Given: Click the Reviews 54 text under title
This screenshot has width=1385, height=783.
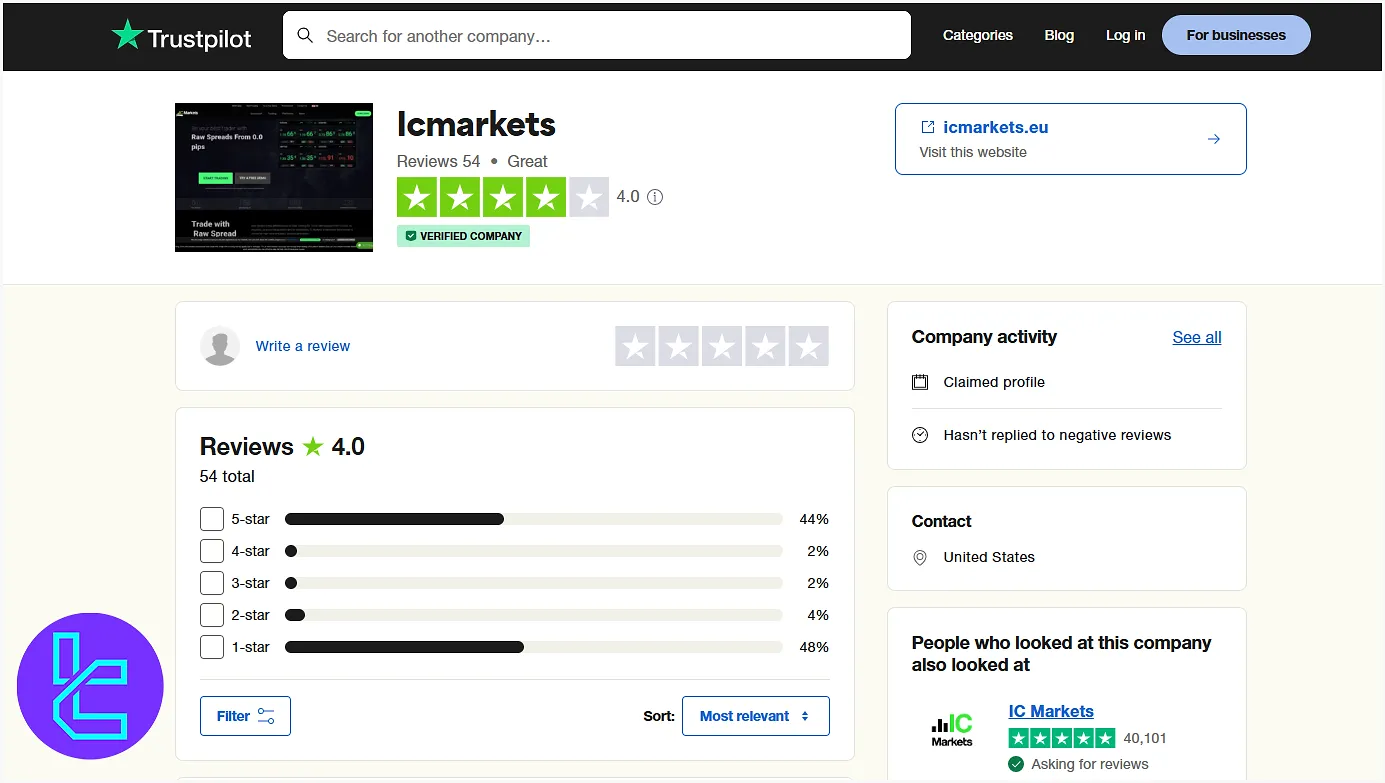Looking at the screenshot, I should click(438, 161).
